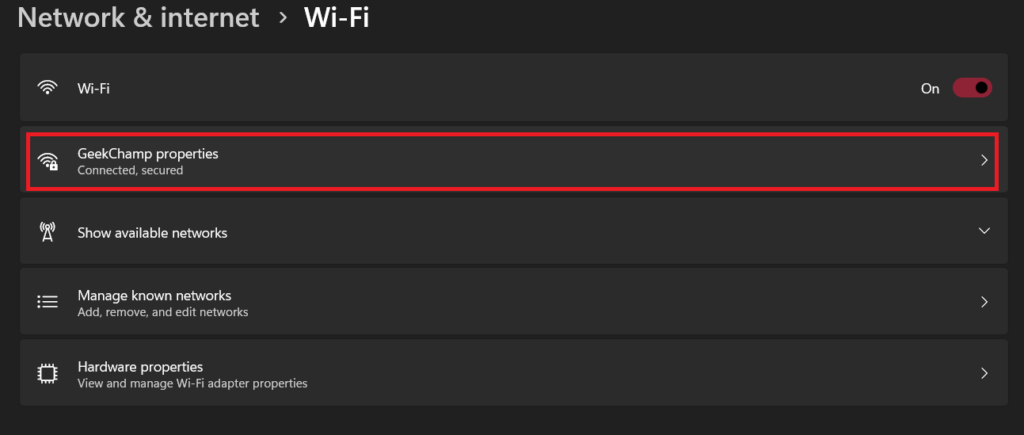Image resolution: width=1024 pixels, height=435 pixels.
Task: Click the breadcrumb separator arrow before Wi-Fi
Action: pyautogui.click(x=283, y=18)
